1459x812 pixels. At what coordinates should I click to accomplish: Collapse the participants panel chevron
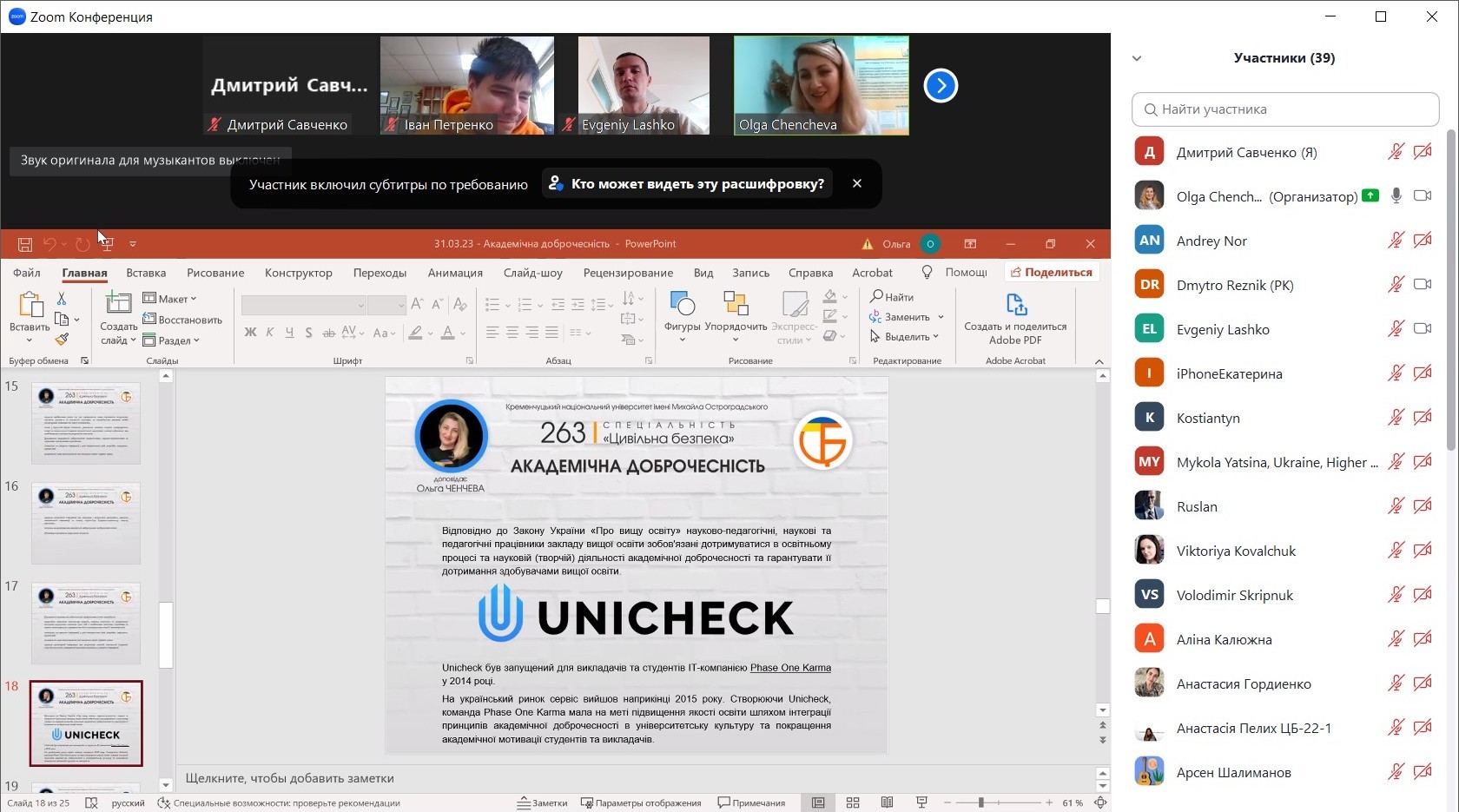(1137, 58)
